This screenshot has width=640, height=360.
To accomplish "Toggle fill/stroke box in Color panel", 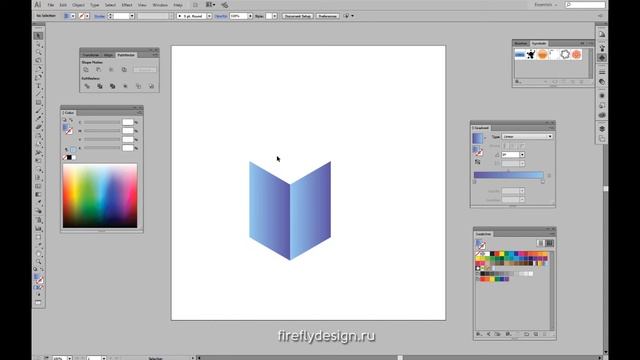I will tap(67, 129).
